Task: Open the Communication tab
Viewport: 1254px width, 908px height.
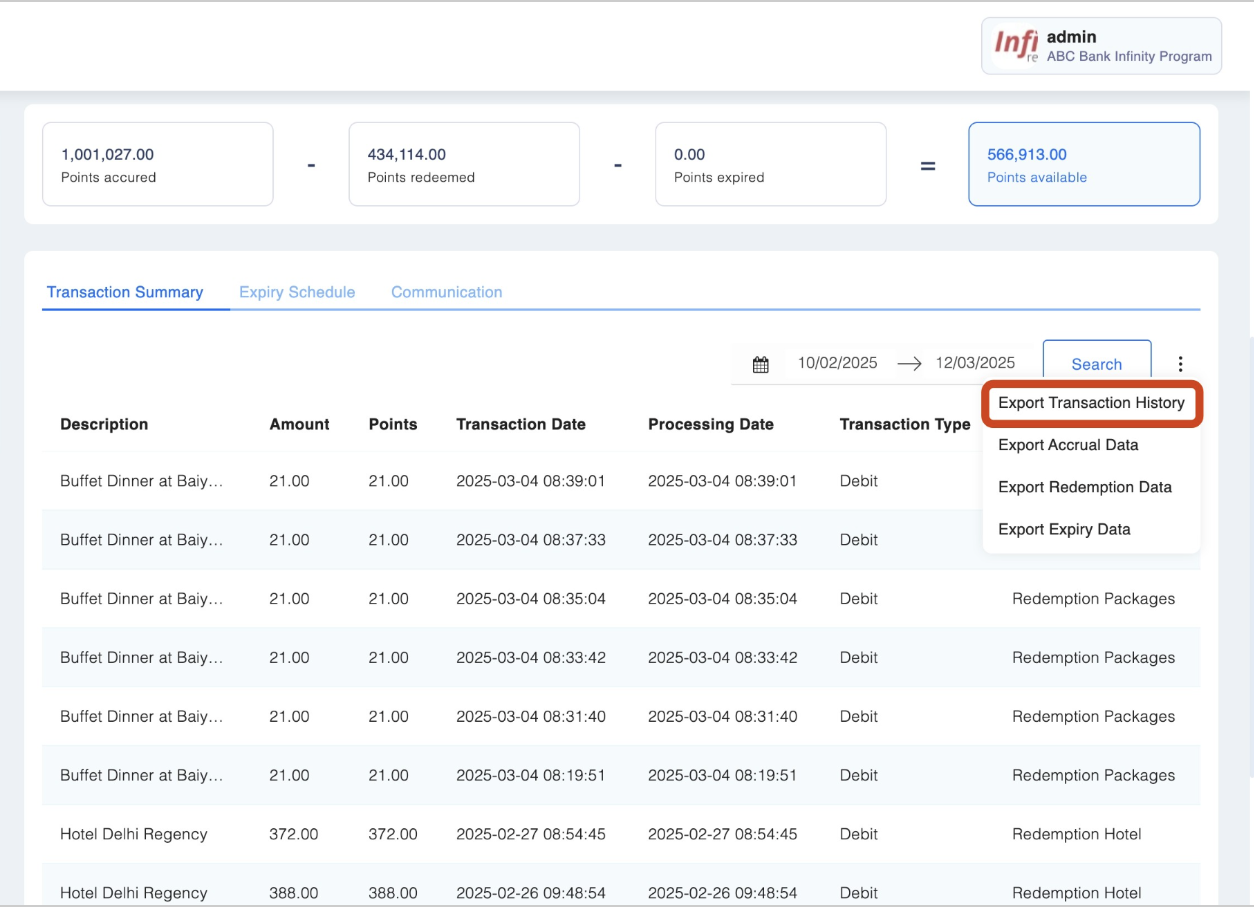Action: coord(446,292)
